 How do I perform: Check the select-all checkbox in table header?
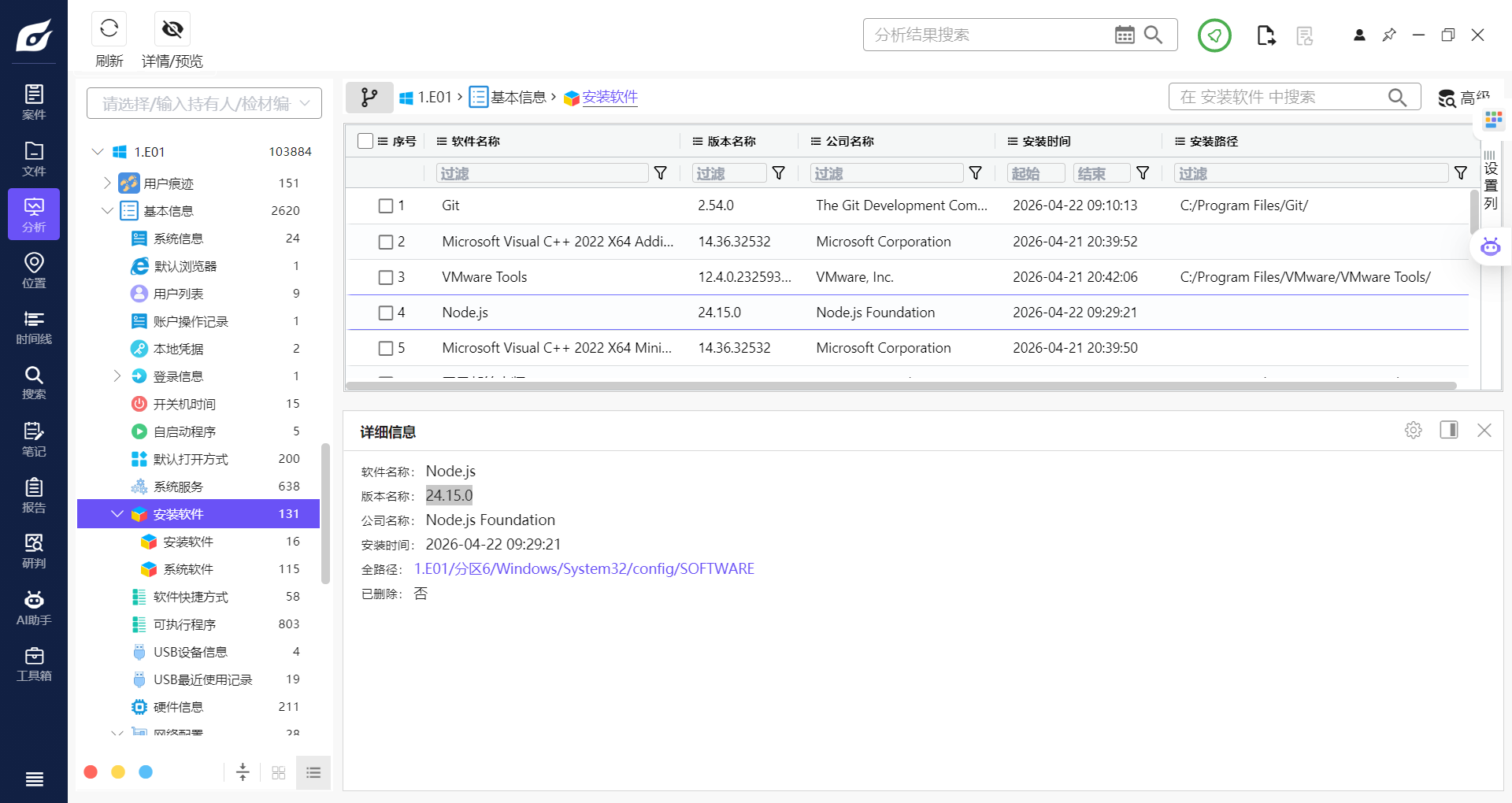[365, 141]
